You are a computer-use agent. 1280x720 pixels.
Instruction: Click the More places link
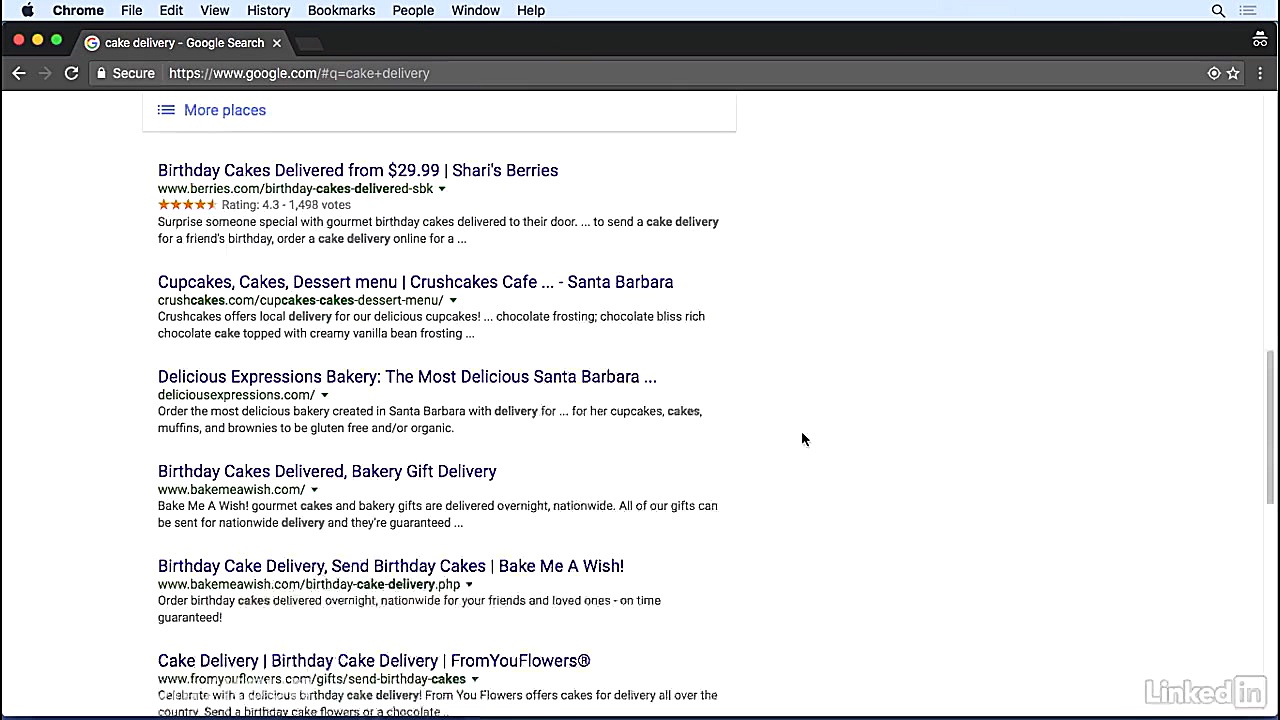pos(225,110)
